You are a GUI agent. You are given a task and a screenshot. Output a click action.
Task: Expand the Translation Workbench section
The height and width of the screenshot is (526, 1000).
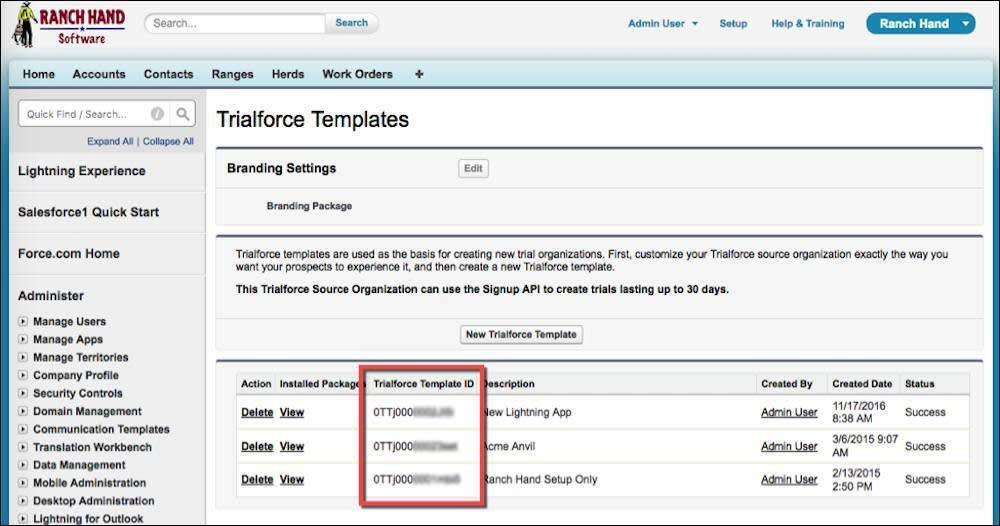click(23, 447)
